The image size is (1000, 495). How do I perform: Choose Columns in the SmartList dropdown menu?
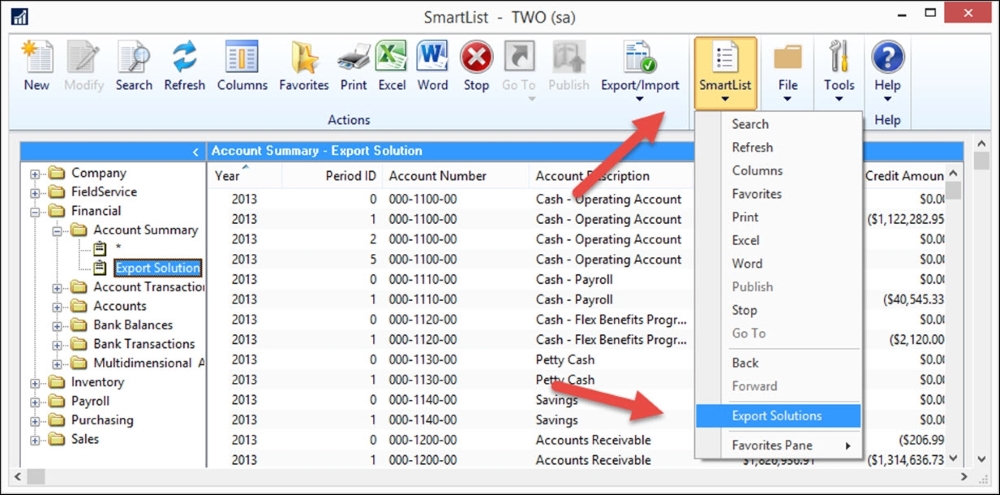(x=778, y=171)
